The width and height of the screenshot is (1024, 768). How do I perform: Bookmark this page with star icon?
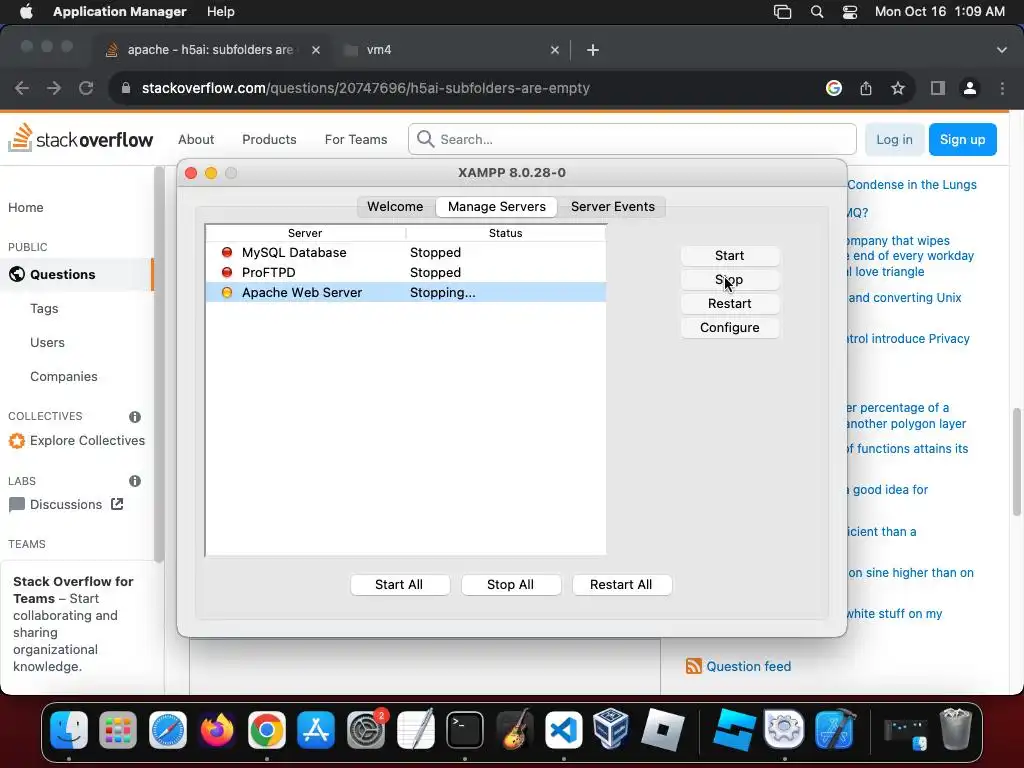coord(898,88)
